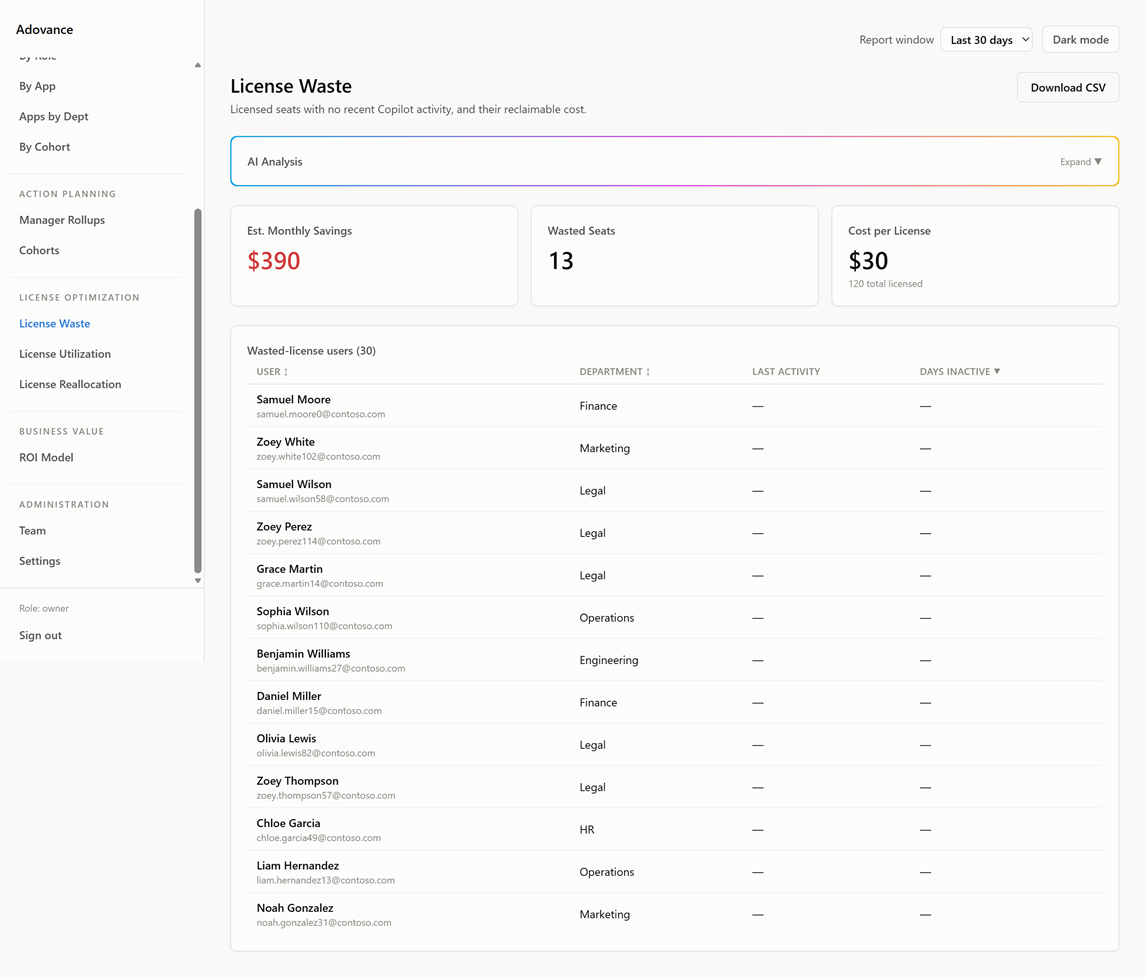1145x977 pixels.
Task: Click the 120 total licensed text
Action: tap(885, 284)
